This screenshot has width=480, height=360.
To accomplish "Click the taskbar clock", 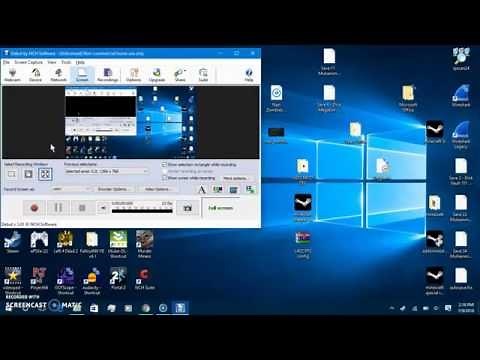I will [x=466, y=308].
